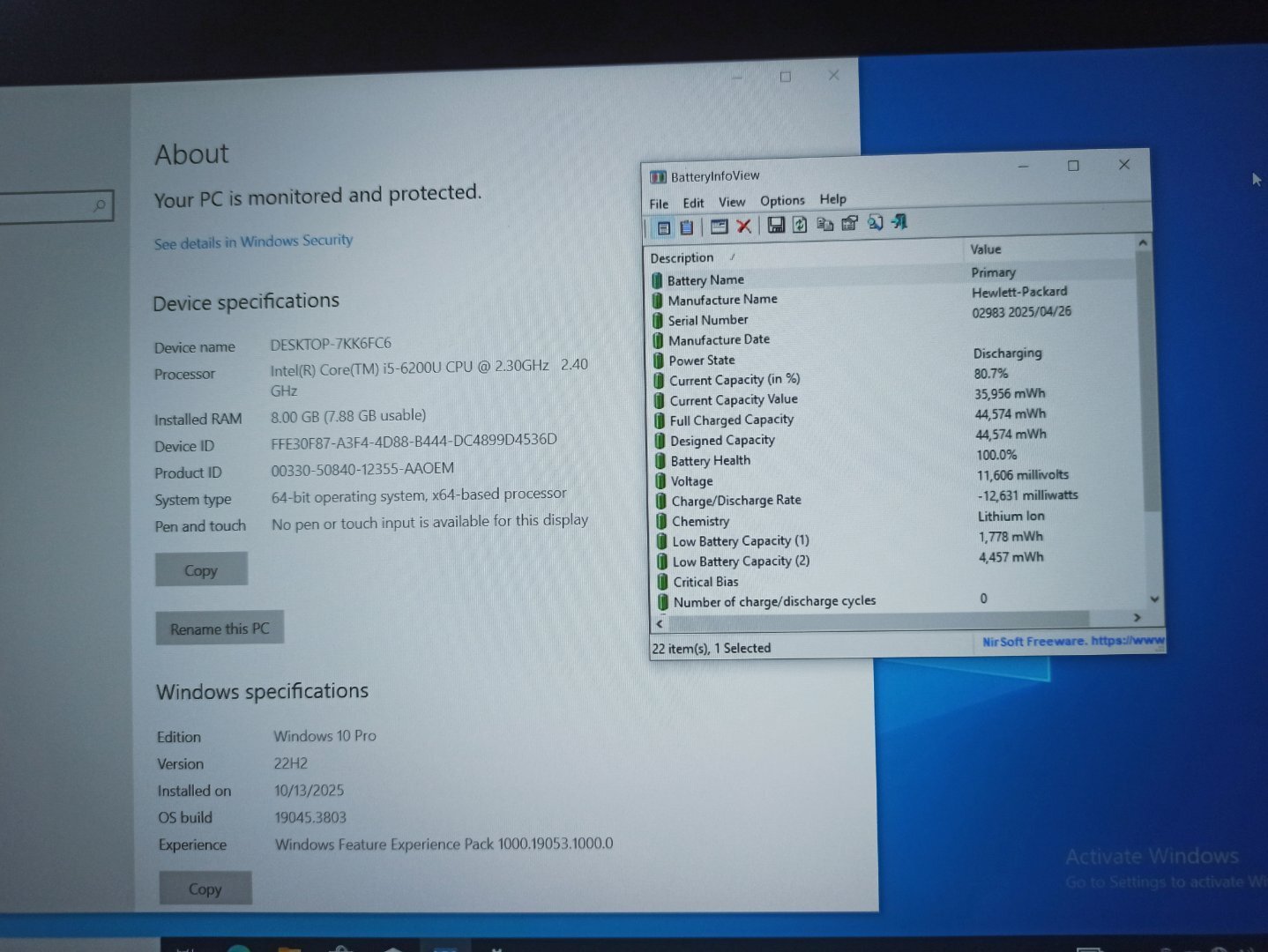Click the vertical scrollbar thumb in BatteryInfoView

click(1147, 381)
